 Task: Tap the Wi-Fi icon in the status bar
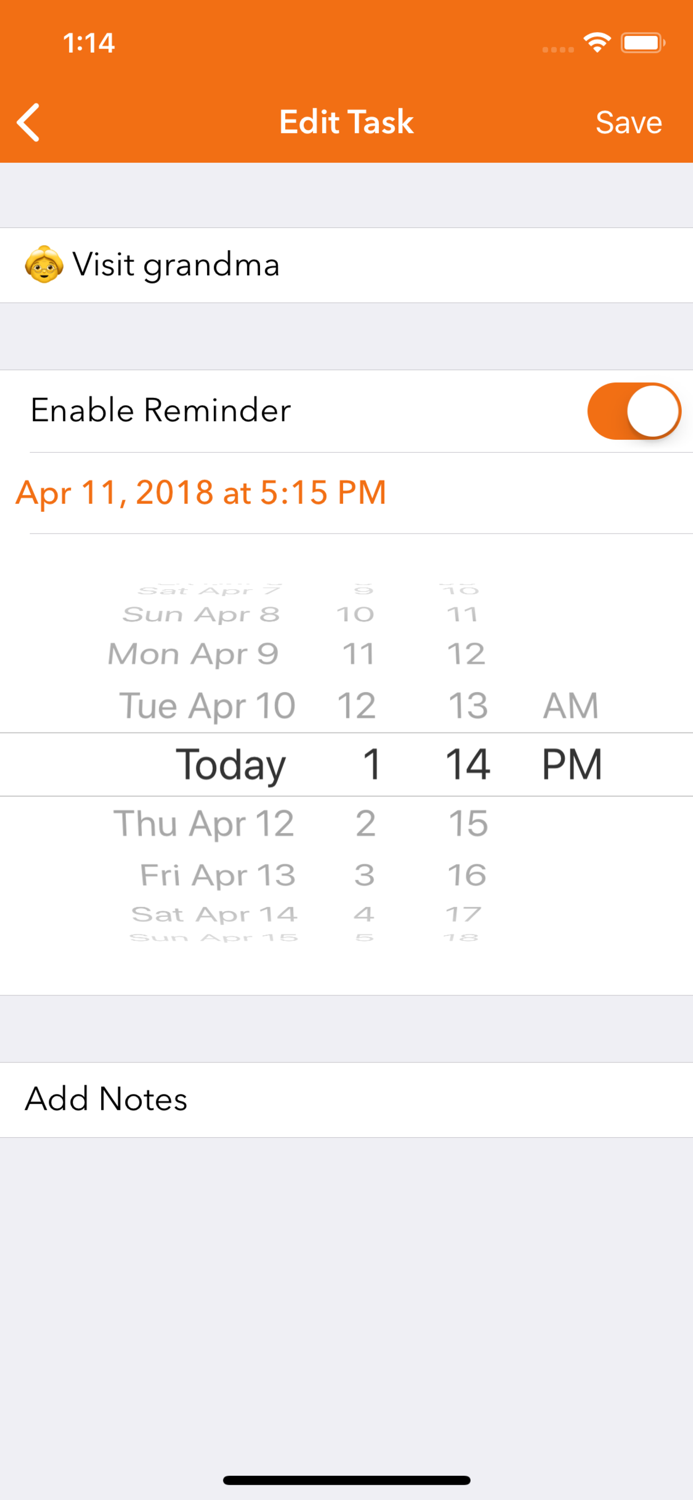click(x=597, y=43)
